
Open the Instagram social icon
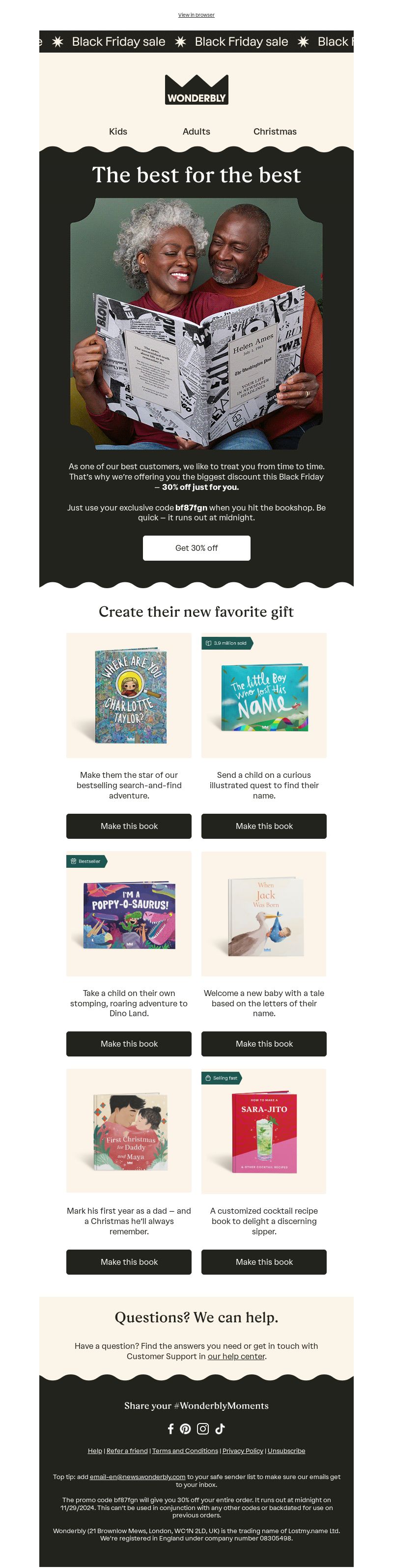[x=203, y=1428]
